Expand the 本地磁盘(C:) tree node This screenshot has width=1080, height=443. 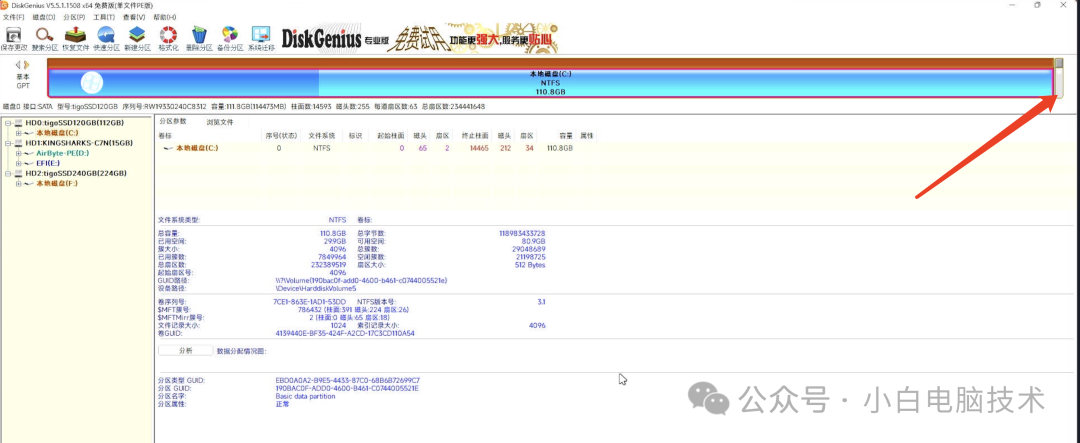[19, 133]
